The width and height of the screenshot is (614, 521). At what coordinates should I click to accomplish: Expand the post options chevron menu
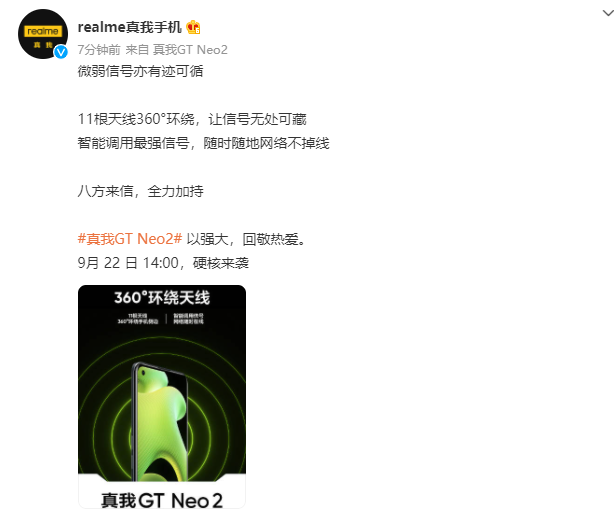pos(607,13)
